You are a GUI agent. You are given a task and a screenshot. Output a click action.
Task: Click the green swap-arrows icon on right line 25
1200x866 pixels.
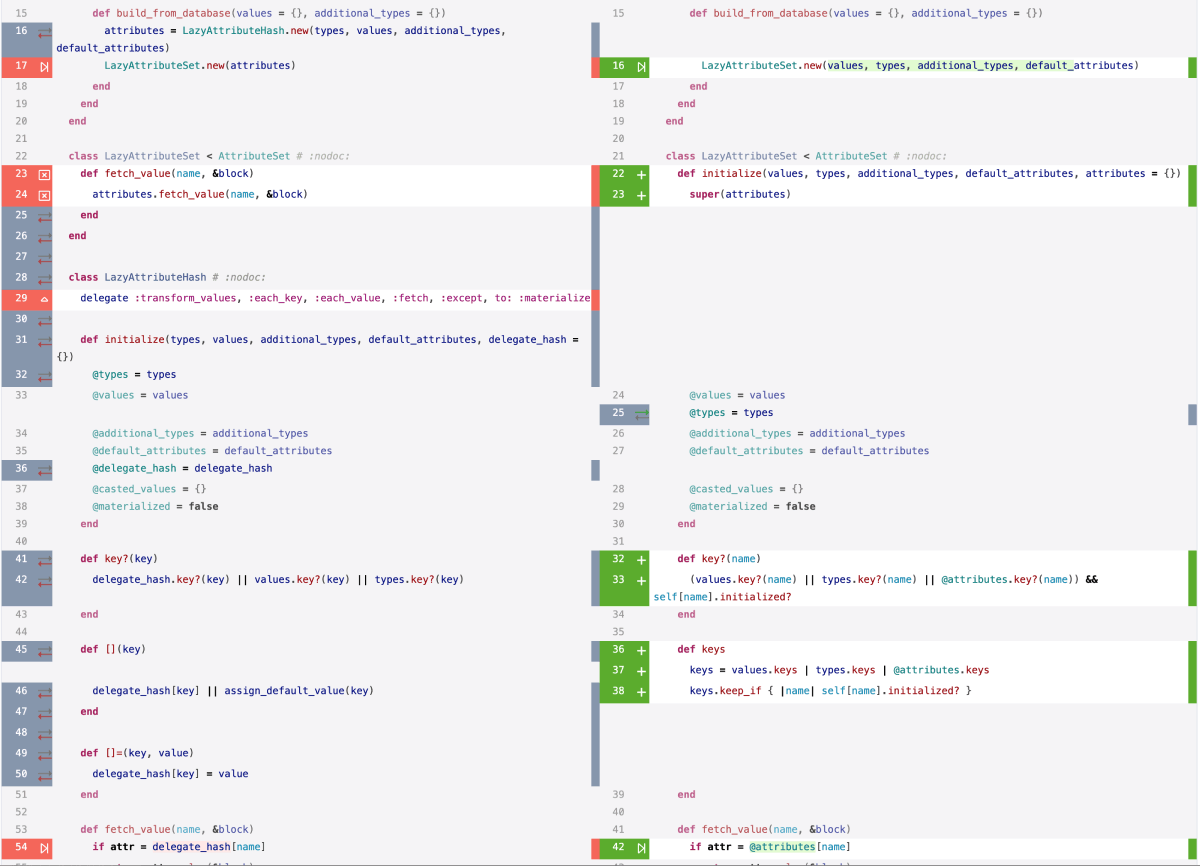(641, 413)
